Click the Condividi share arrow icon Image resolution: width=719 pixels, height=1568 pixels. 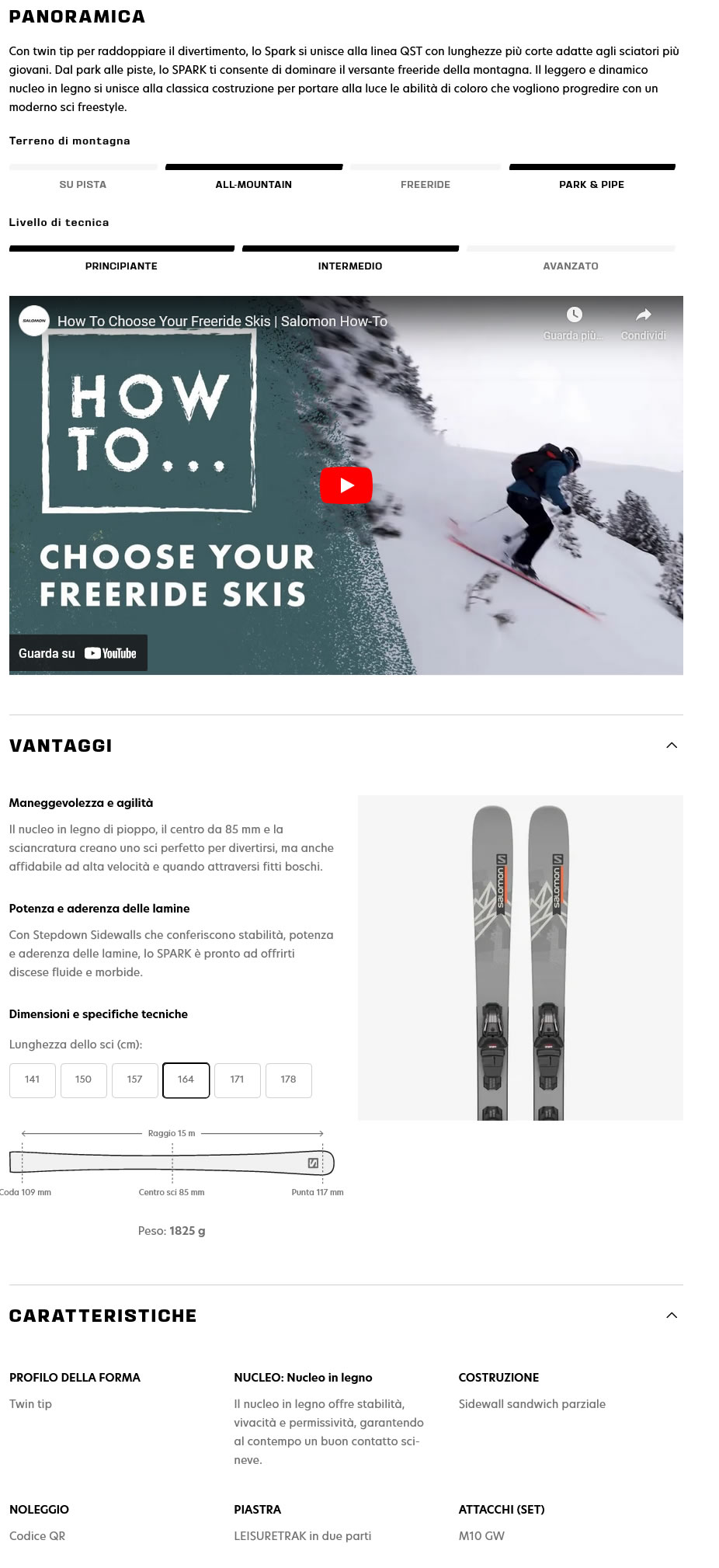point(643,315)
